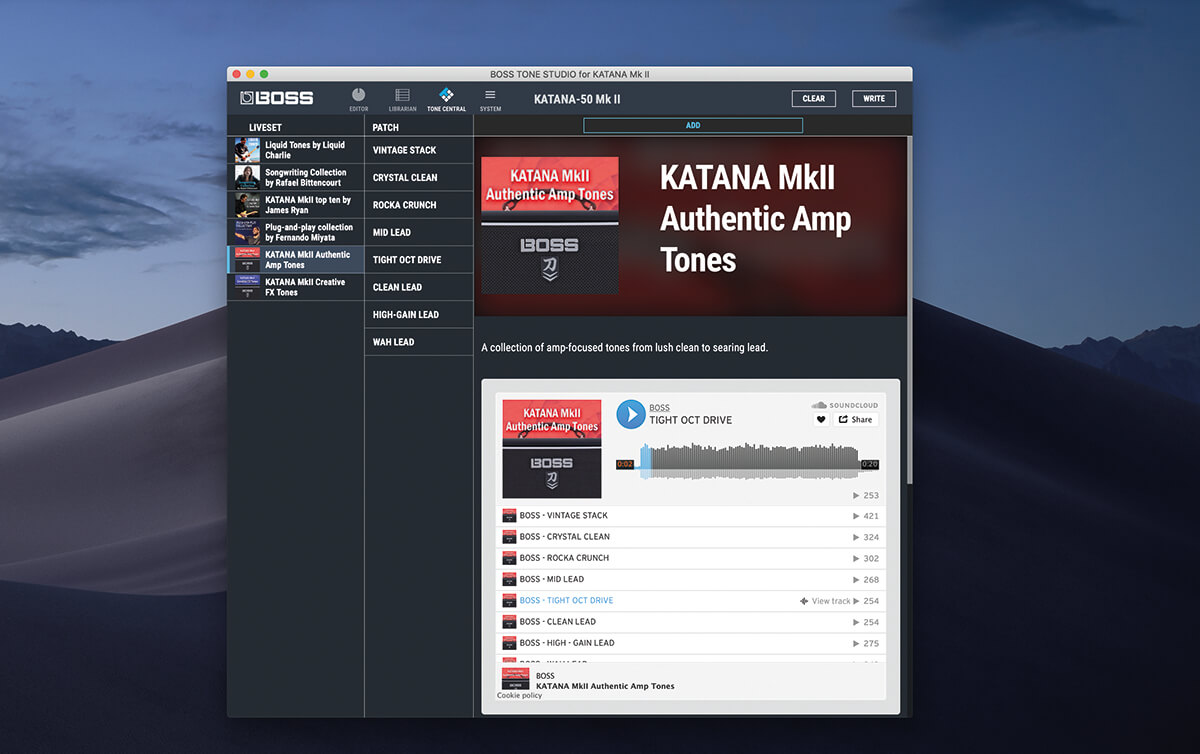Click the footer playlist artwork thumbnail

(515, 678)
